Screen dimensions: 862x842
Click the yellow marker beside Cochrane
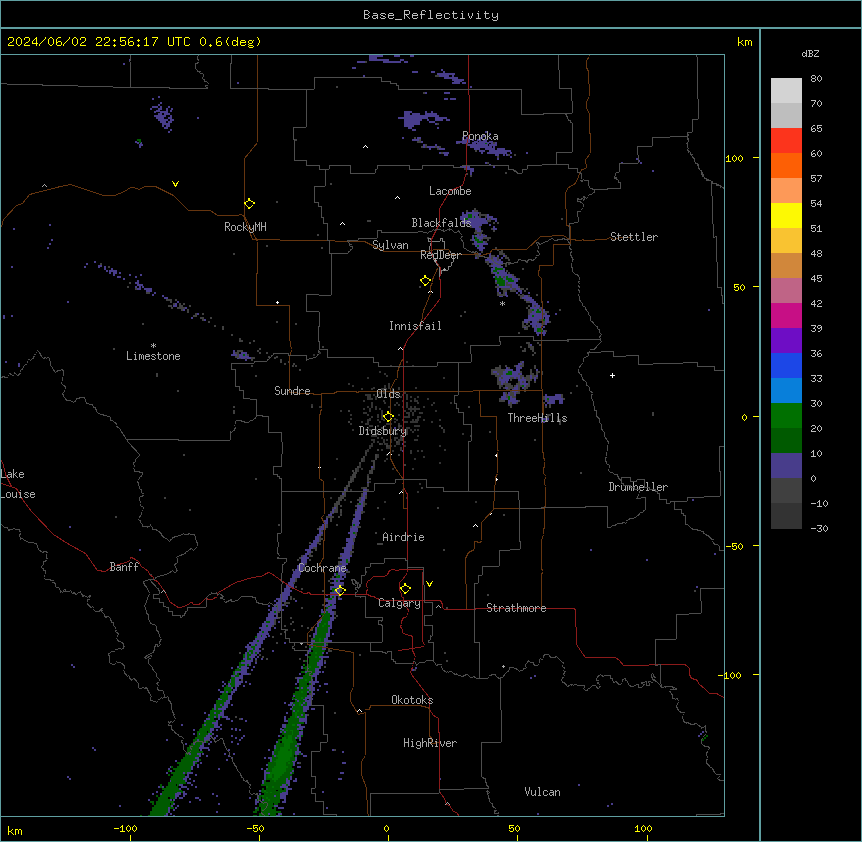tap(340, 590)
